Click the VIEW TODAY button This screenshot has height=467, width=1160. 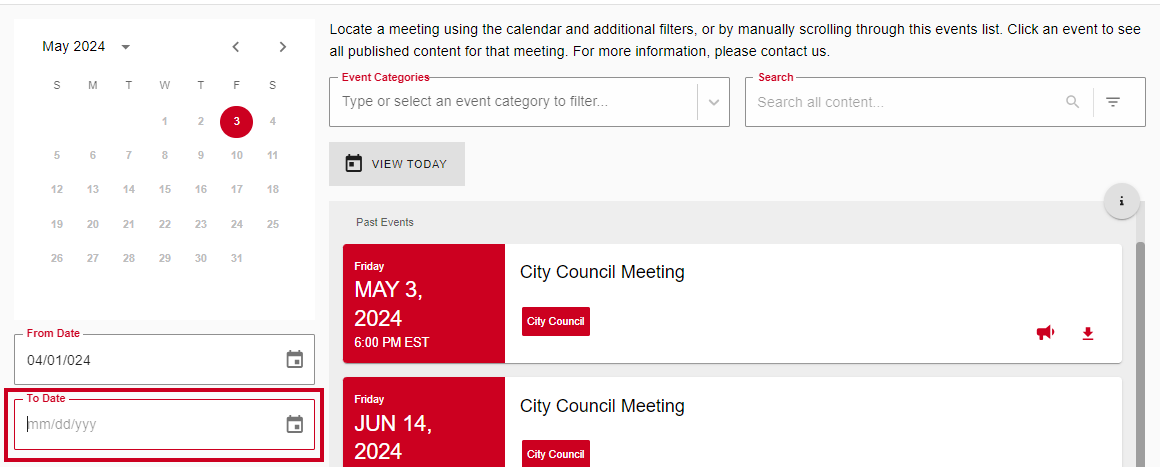(x=397, y=164)
